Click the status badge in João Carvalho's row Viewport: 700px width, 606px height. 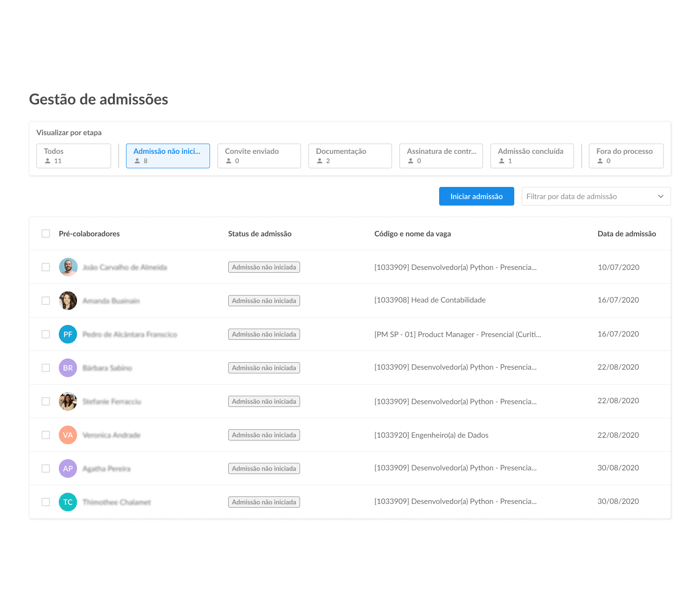(264, 267)
